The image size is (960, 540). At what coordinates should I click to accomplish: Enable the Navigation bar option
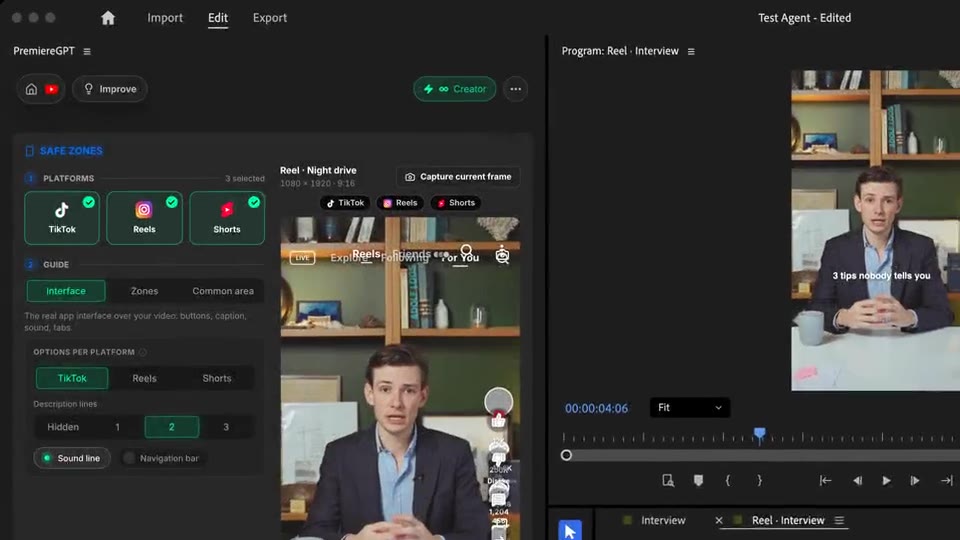coord(162,458)
